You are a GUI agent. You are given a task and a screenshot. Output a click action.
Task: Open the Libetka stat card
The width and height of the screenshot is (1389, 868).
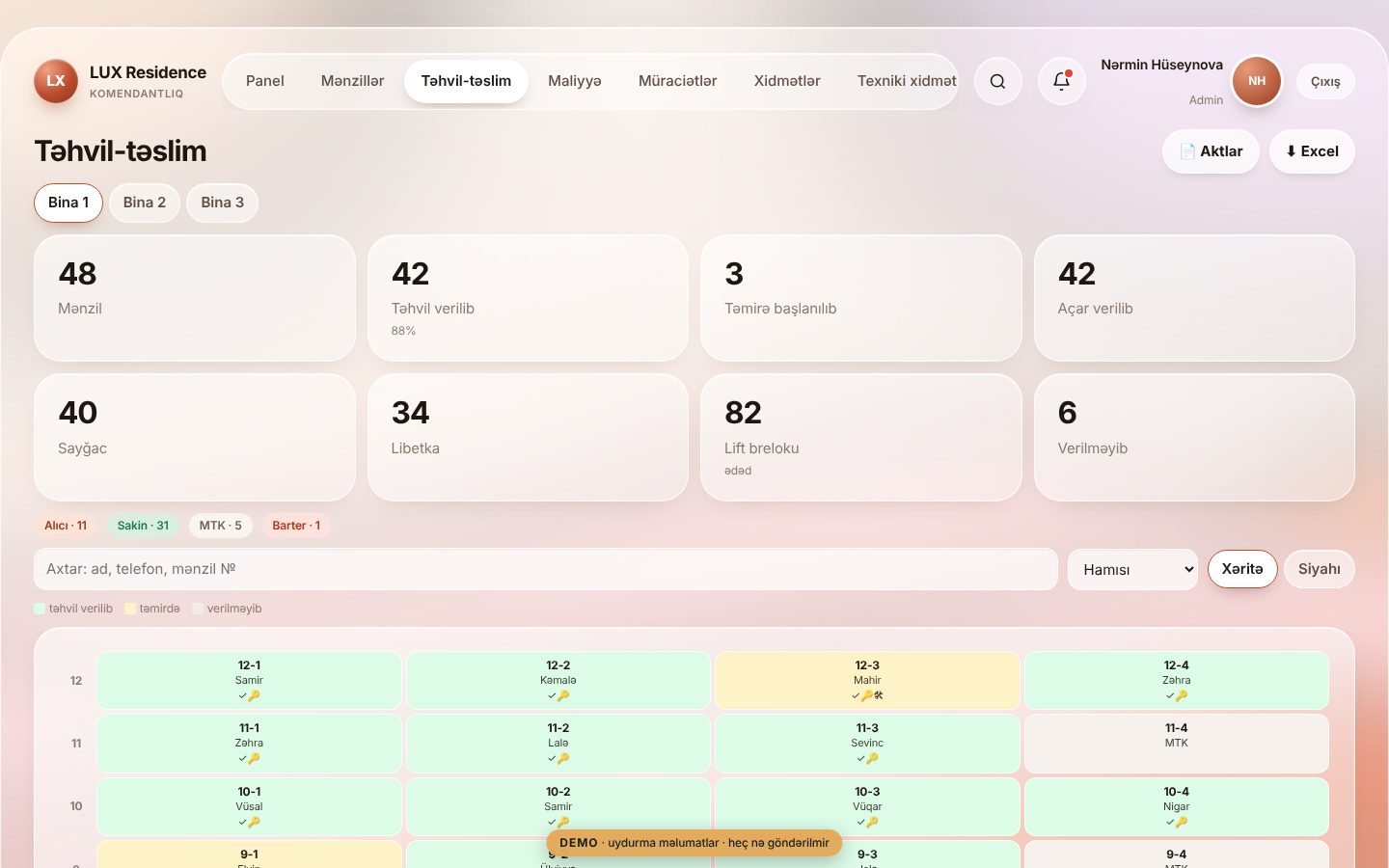coord(528,438)
